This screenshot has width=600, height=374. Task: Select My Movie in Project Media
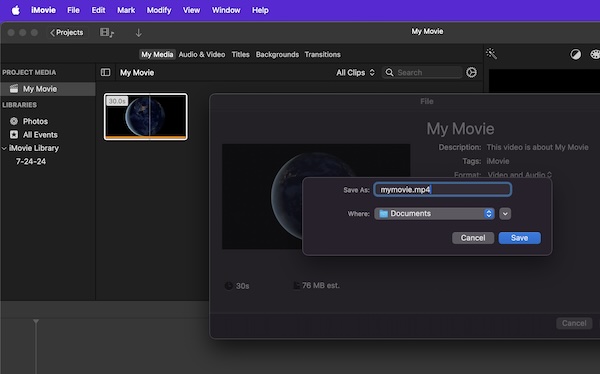[x=48, y=89]
